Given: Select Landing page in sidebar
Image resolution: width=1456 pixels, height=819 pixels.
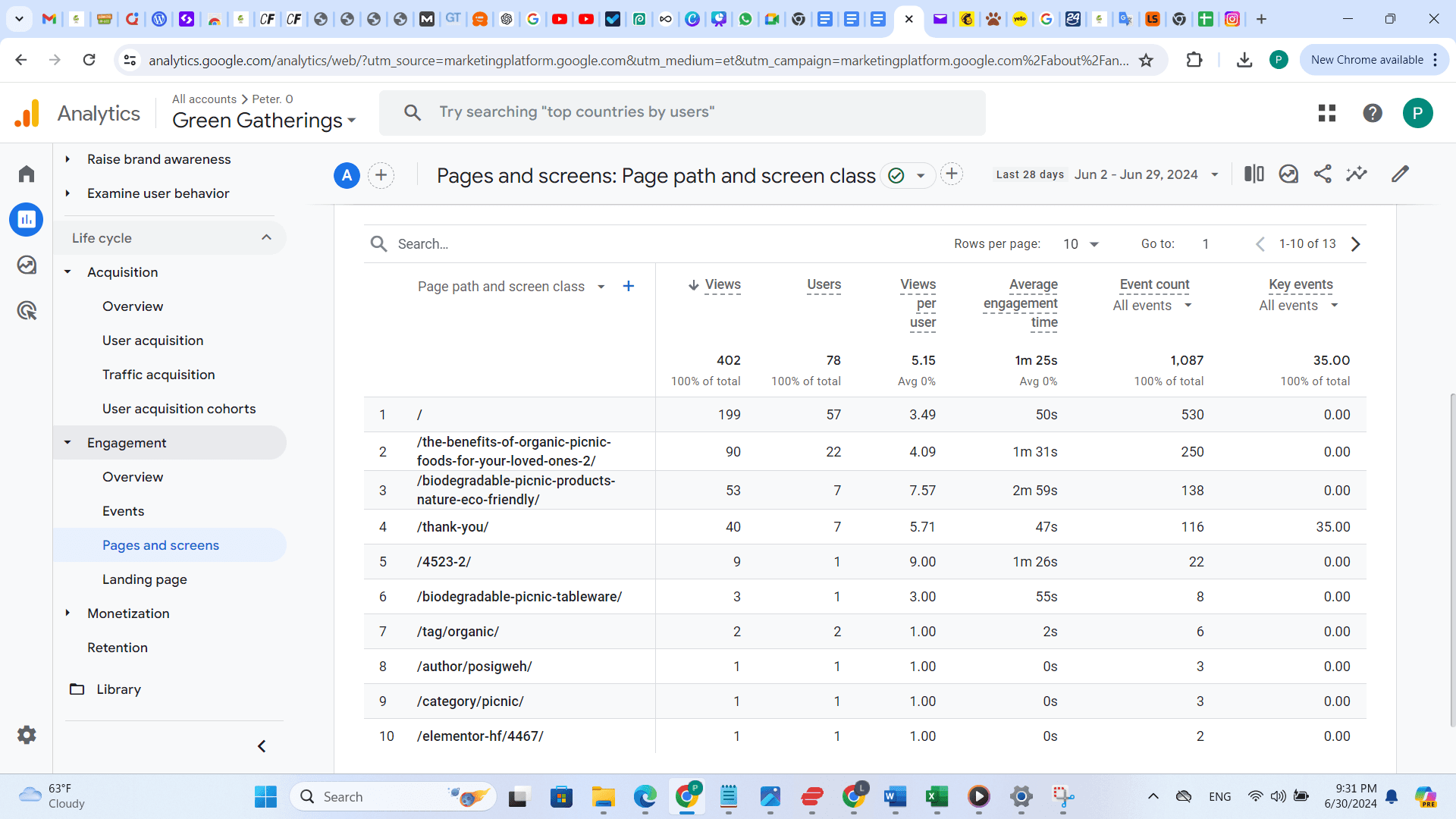Looking at the screenshot, I should (x=145, y=579).
